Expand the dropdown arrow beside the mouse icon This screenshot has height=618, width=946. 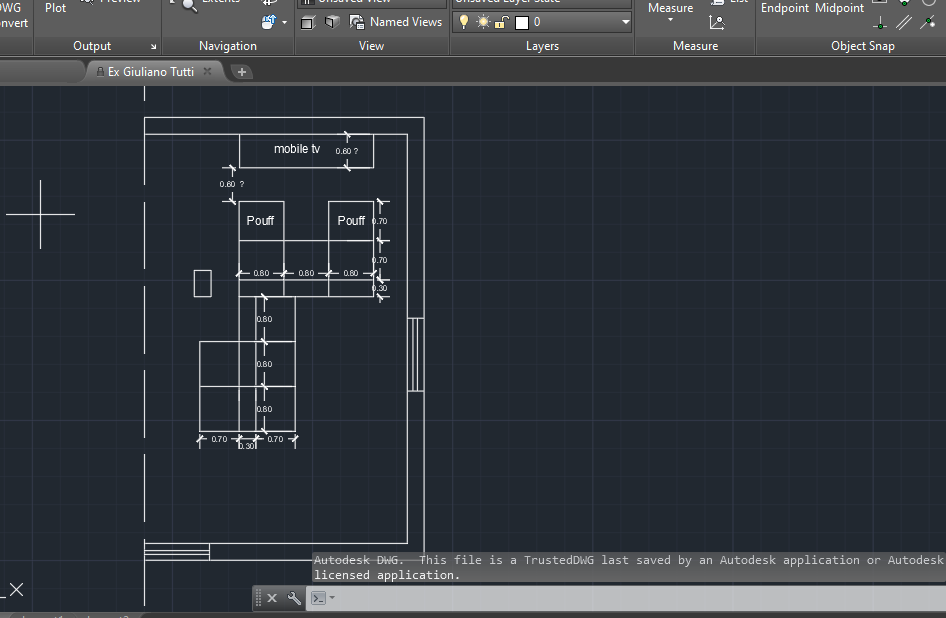[x=284, y=23]
